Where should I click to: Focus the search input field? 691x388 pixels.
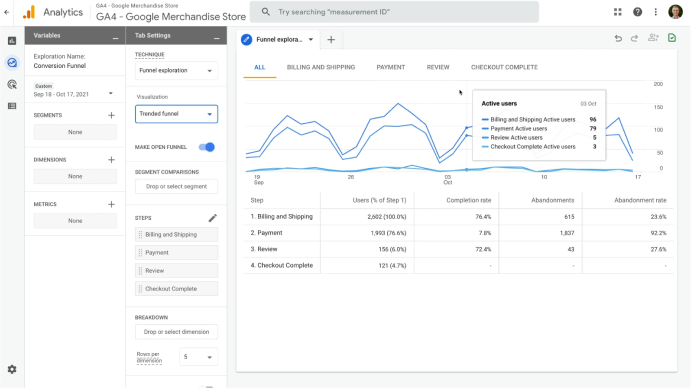pos(394,12)
